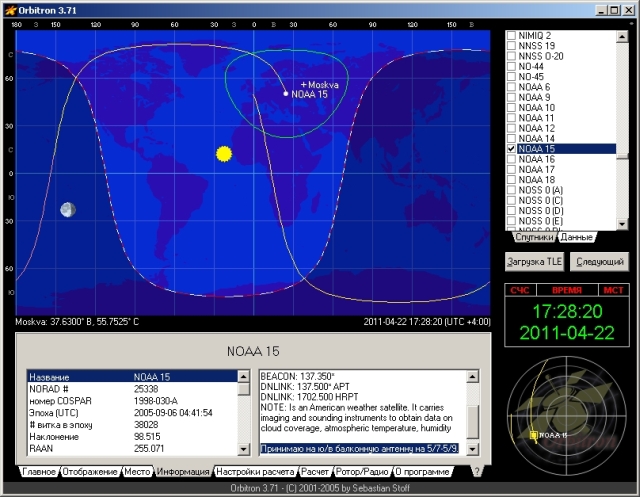Click the notes panel scroll down arrow
Viewport: 640px width, 497px height.
point(472,449)
